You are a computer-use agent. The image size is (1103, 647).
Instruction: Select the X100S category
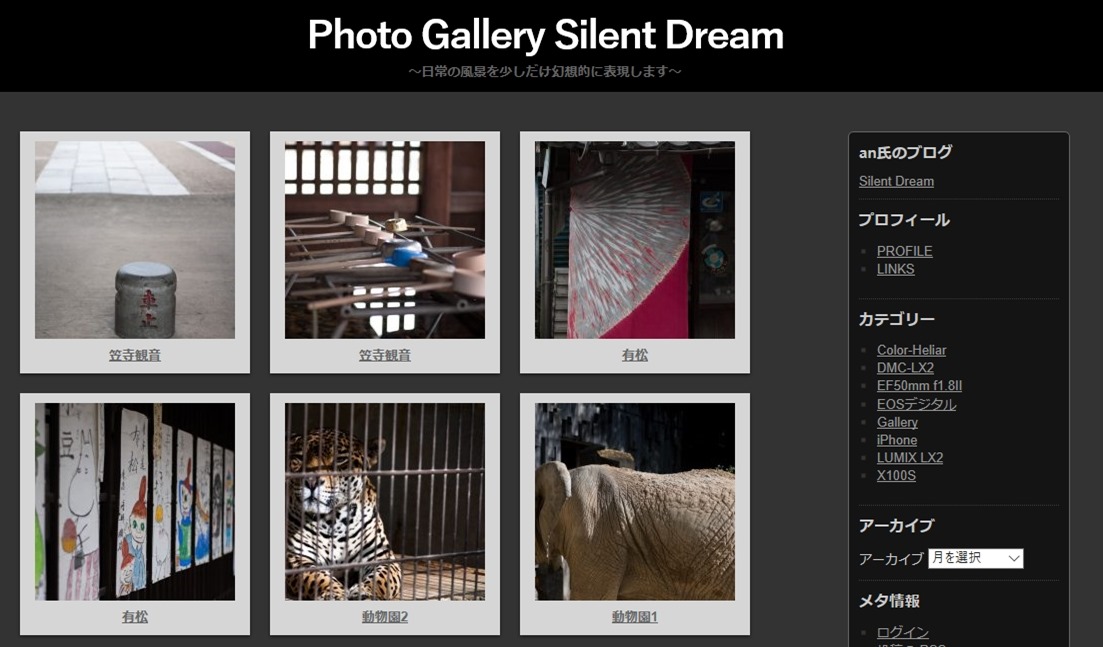point(896,476)
